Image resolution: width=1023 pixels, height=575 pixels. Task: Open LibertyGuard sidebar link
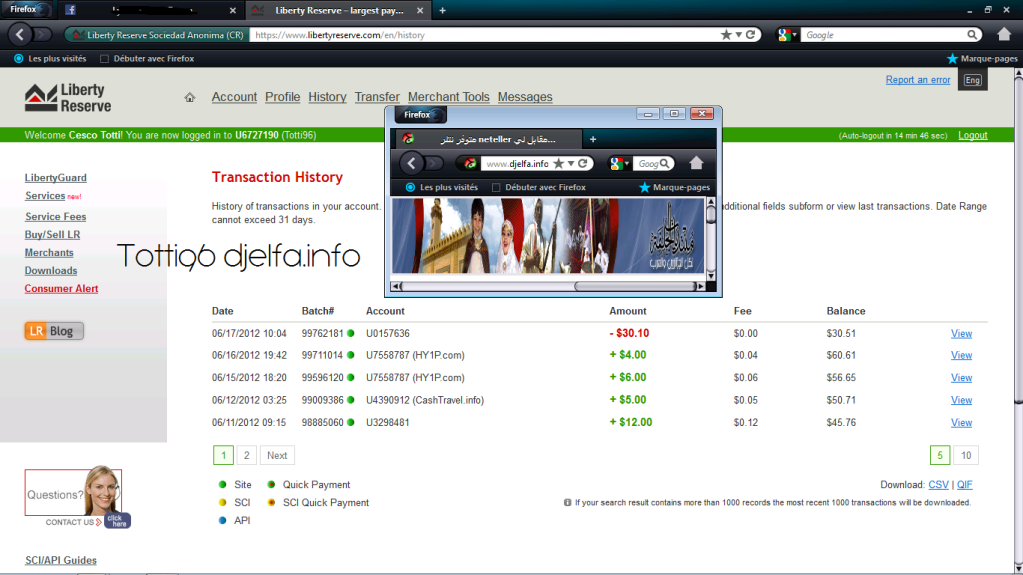(x=55, y=178)
